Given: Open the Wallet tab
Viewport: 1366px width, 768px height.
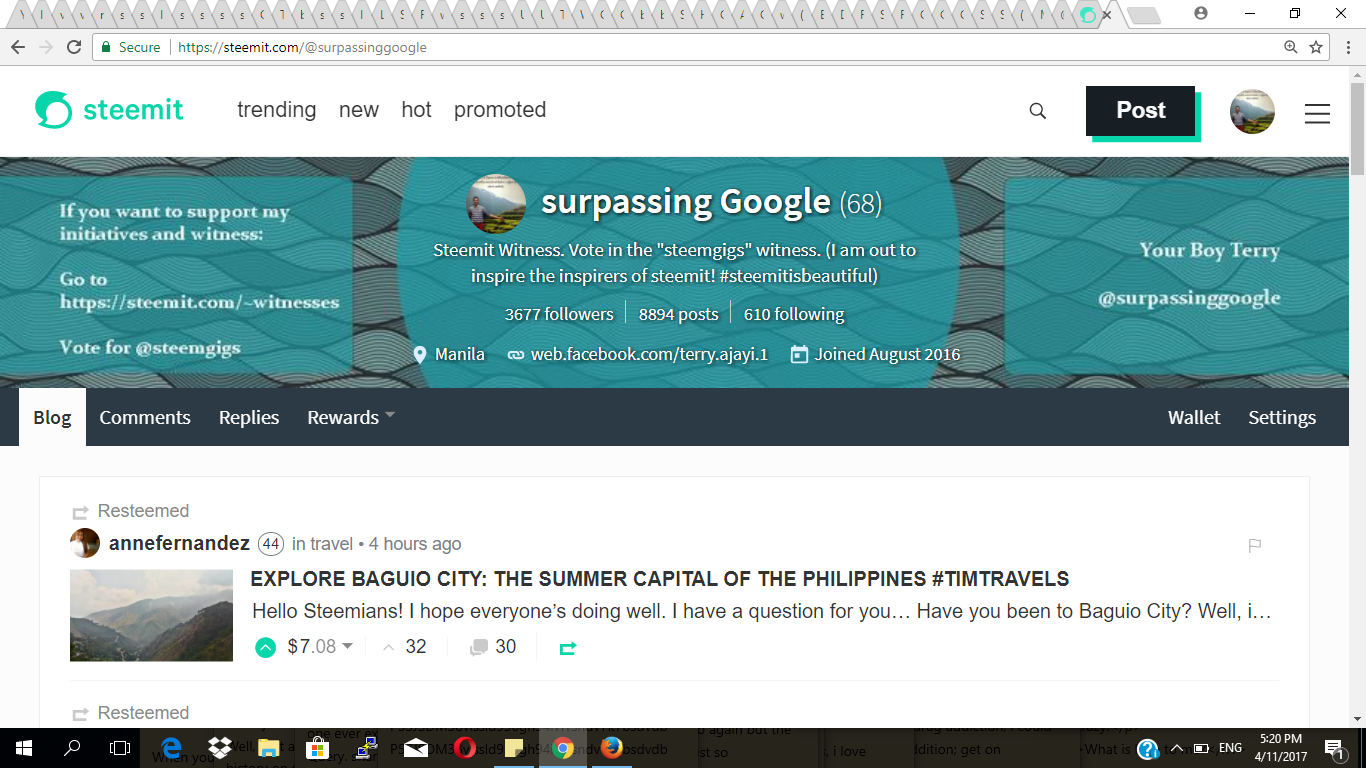Looking at the screenshot, I should 1194,417.
